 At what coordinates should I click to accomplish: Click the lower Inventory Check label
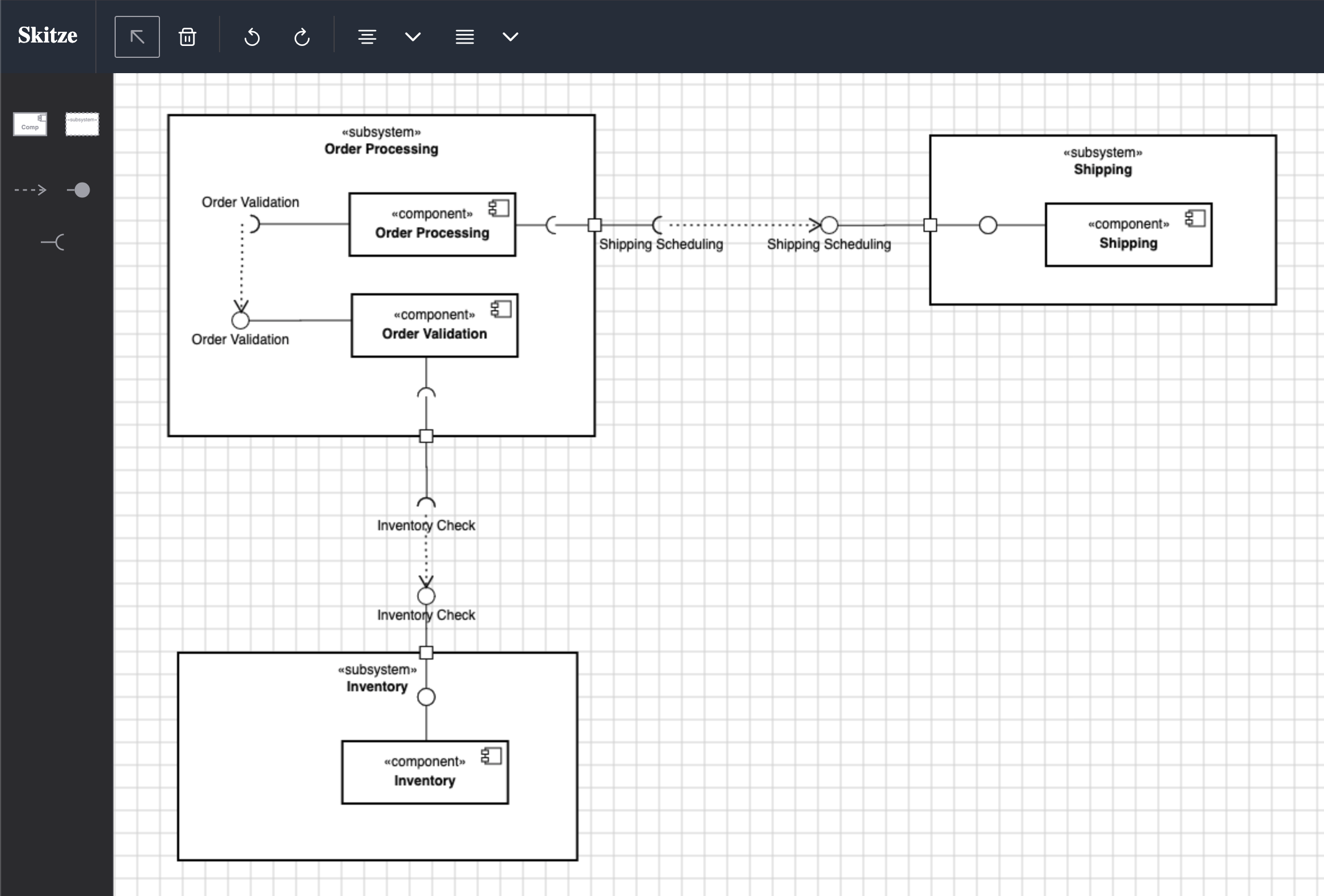tap(426, 615)
